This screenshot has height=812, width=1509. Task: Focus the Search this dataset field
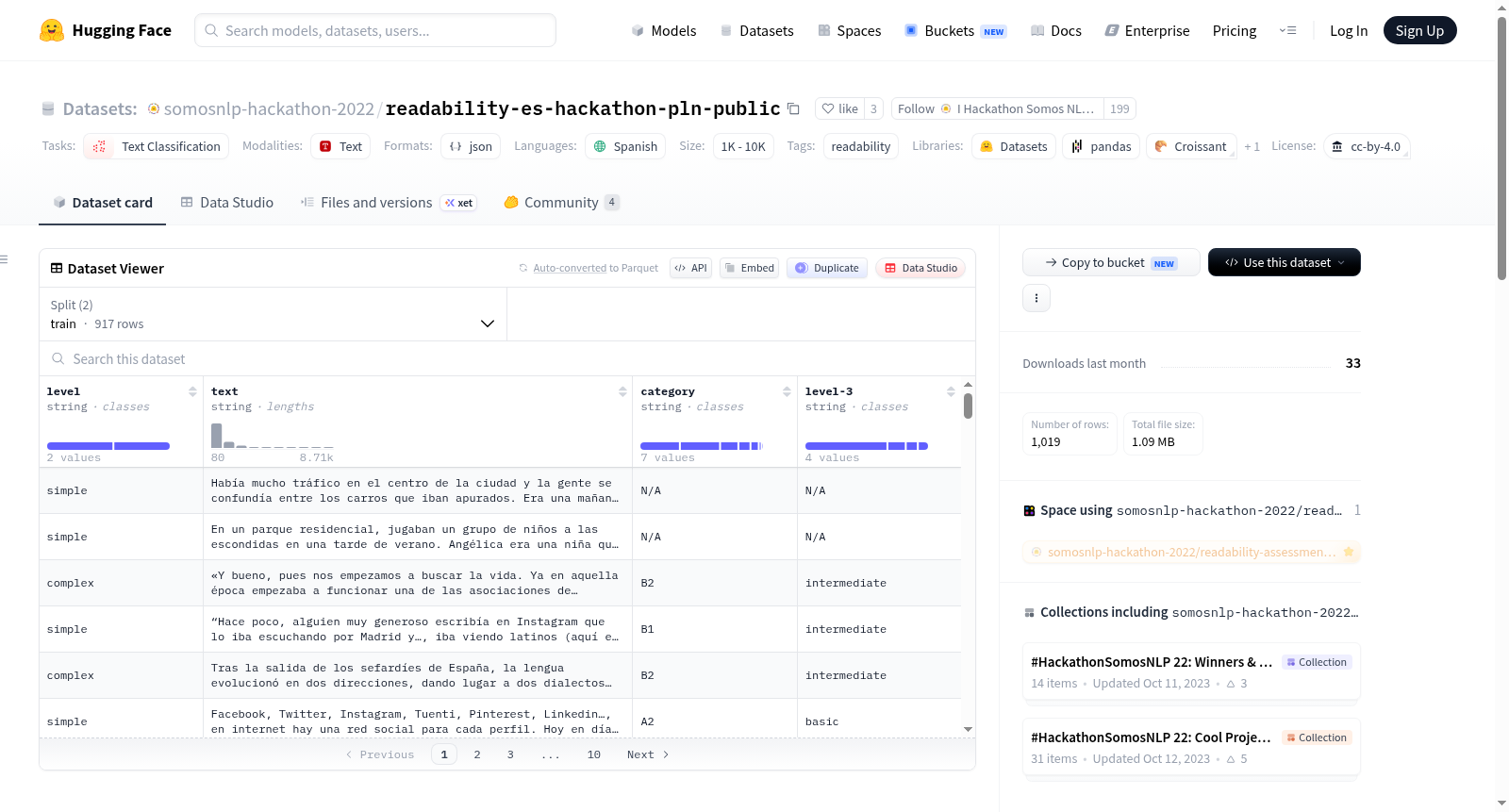click(x=507, y=358)
